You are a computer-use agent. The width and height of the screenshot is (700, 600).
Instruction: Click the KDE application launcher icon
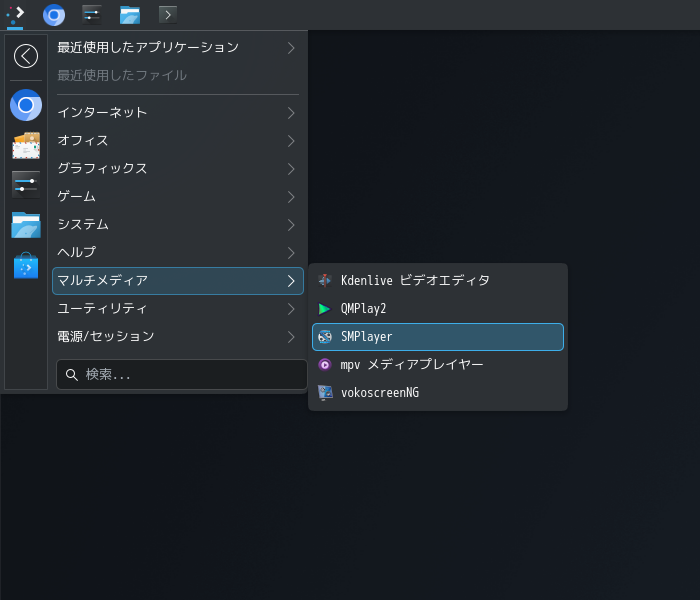[x=15, y=14]
